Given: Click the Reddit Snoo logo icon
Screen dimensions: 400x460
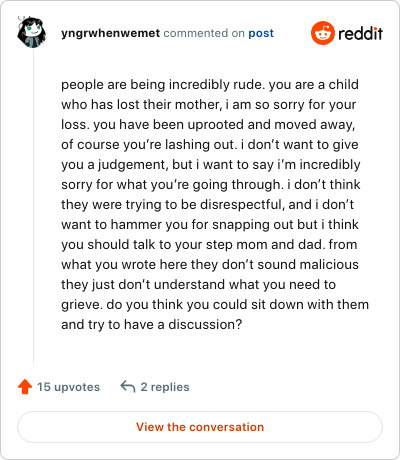Looking at the screenshot, I should [x=323, y=33].
